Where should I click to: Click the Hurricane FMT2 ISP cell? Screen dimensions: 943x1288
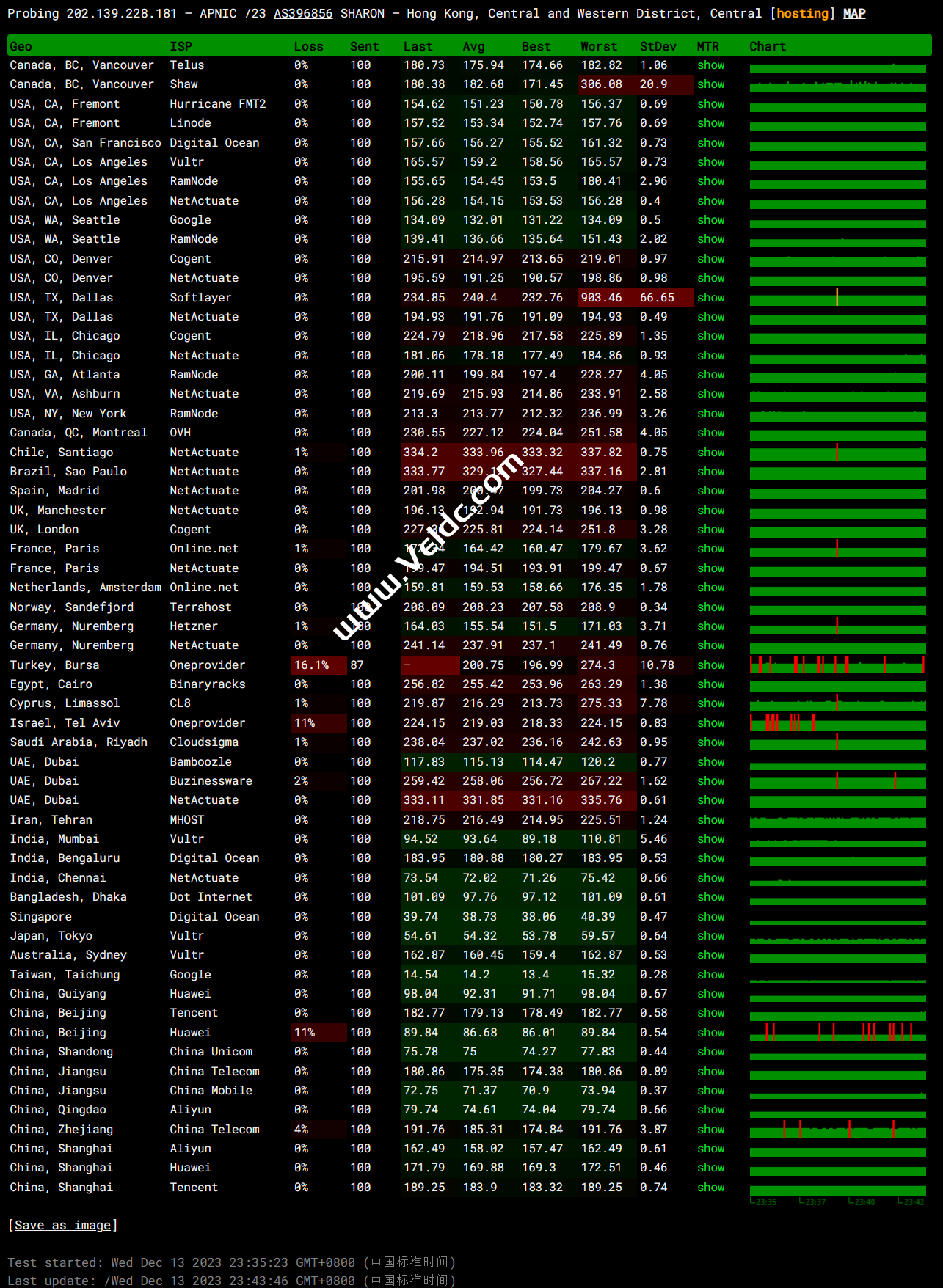(218, 104)
